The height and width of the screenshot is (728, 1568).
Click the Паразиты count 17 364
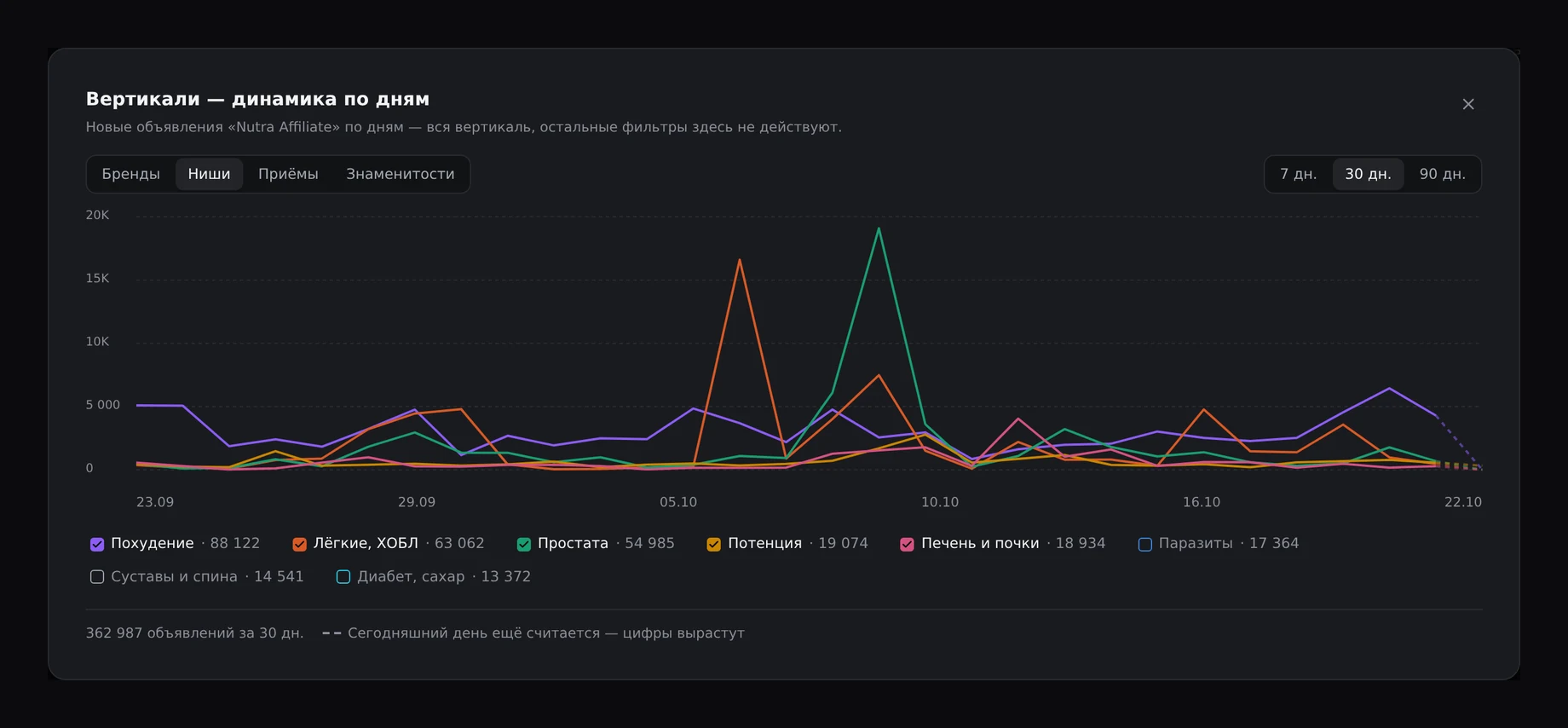[1274, 543]
